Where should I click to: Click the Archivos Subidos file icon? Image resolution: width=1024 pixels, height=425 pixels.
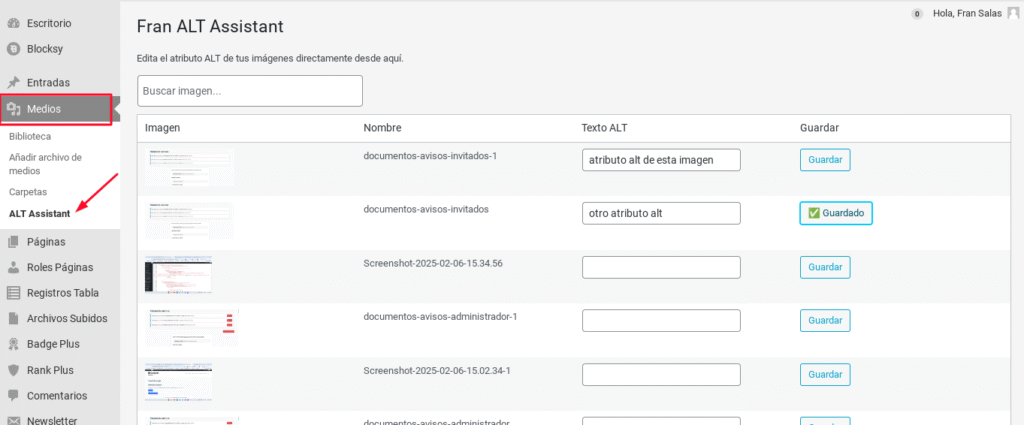point(13,319)
